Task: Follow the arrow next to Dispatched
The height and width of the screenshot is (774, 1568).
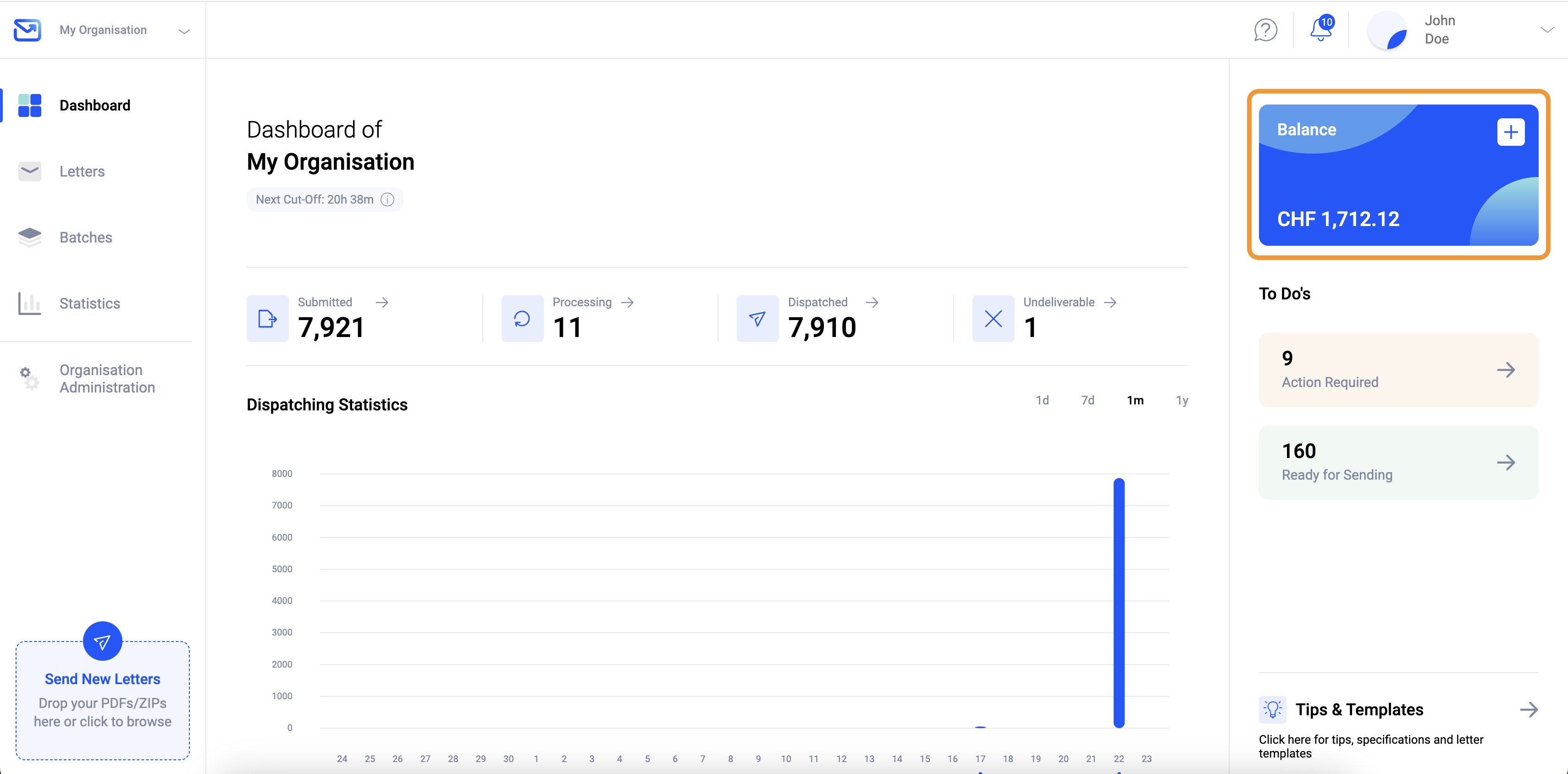Action: [x=872, y=302]
